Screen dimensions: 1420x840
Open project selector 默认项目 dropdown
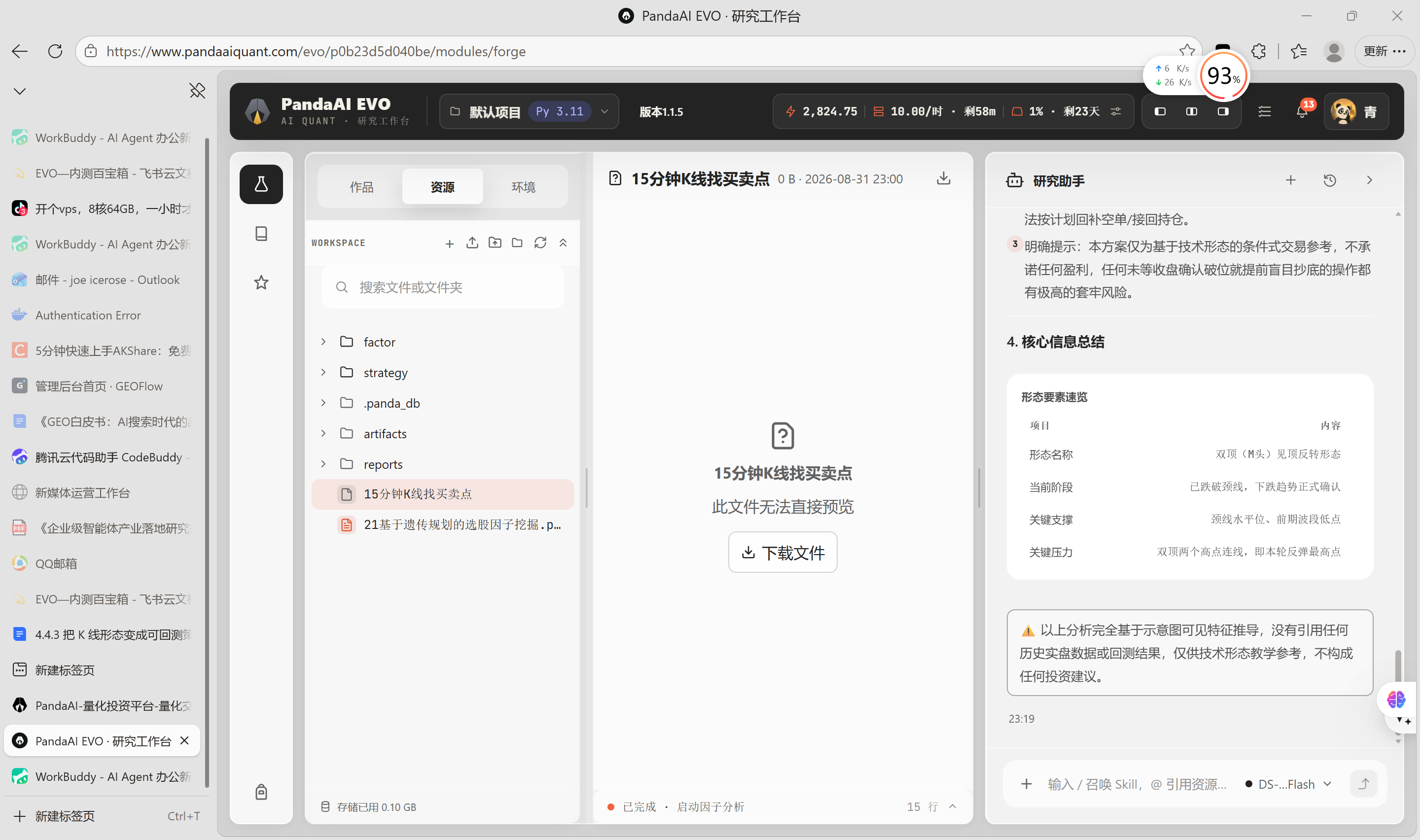point(529,111)
